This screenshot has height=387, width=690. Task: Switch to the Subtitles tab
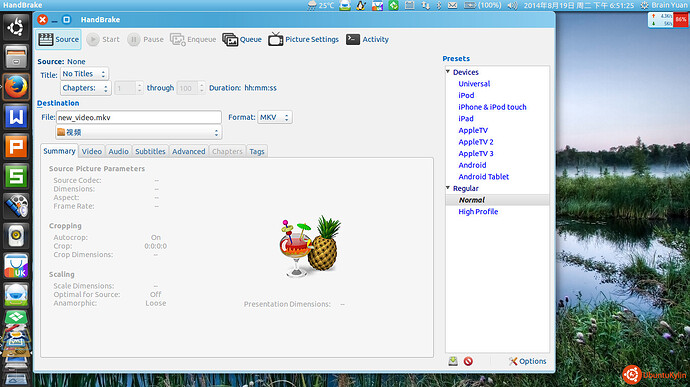pyautogui.click(x=150, y=151)
